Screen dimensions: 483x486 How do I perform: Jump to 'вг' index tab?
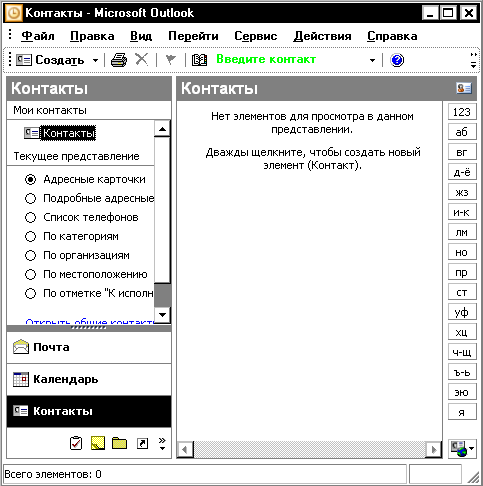click(x=462, y=152)
